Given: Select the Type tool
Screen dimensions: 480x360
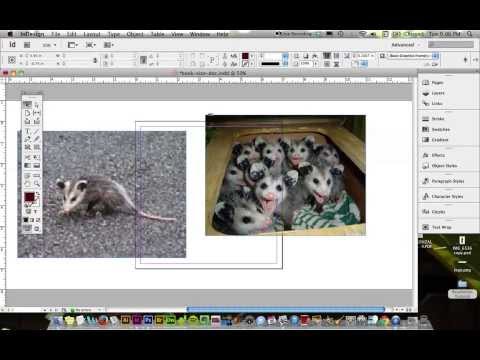Looking at the screenshot, I should click(27, 131).
